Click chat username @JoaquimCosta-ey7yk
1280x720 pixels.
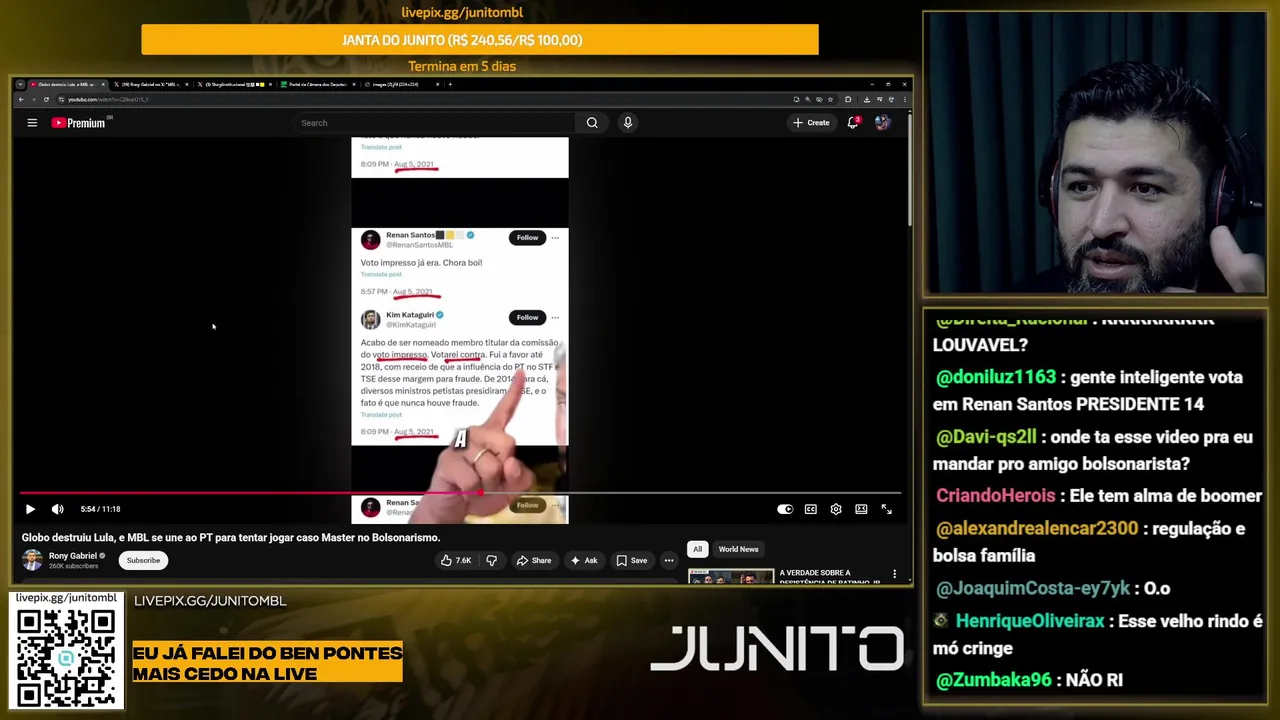coord(1033,588)
